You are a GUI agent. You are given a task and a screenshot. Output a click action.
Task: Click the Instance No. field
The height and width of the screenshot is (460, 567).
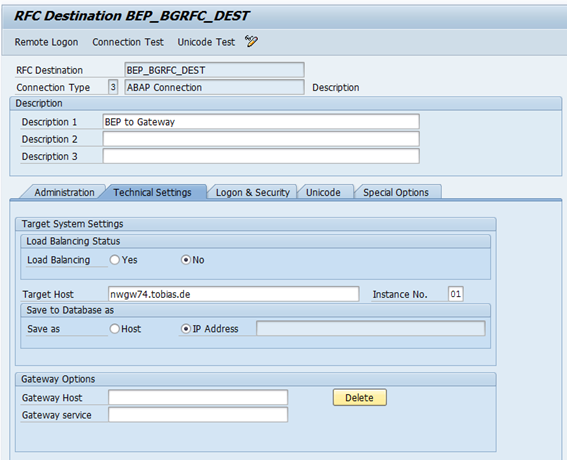coord(456,294)
